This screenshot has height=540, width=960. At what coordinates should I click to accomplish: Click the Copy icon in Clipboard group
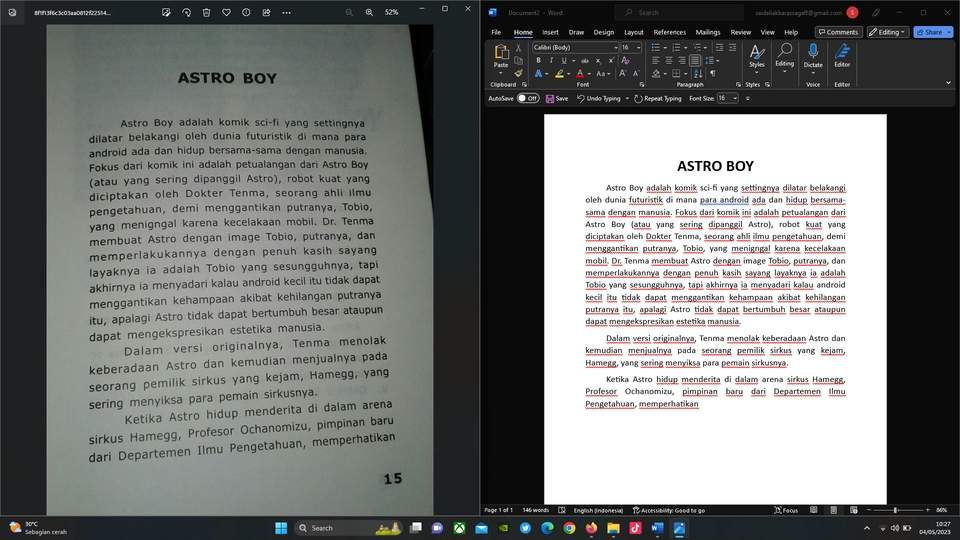point(519,60)
